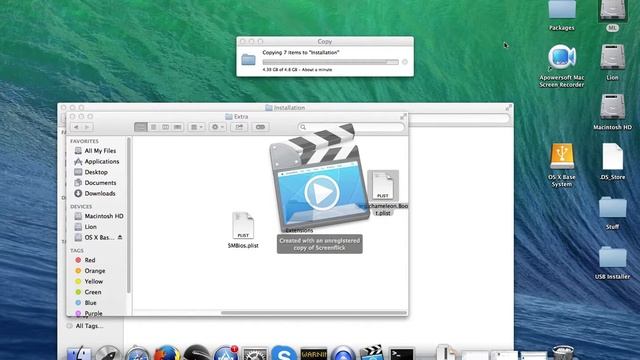Click the Extra window search field

tap(351, 127)
